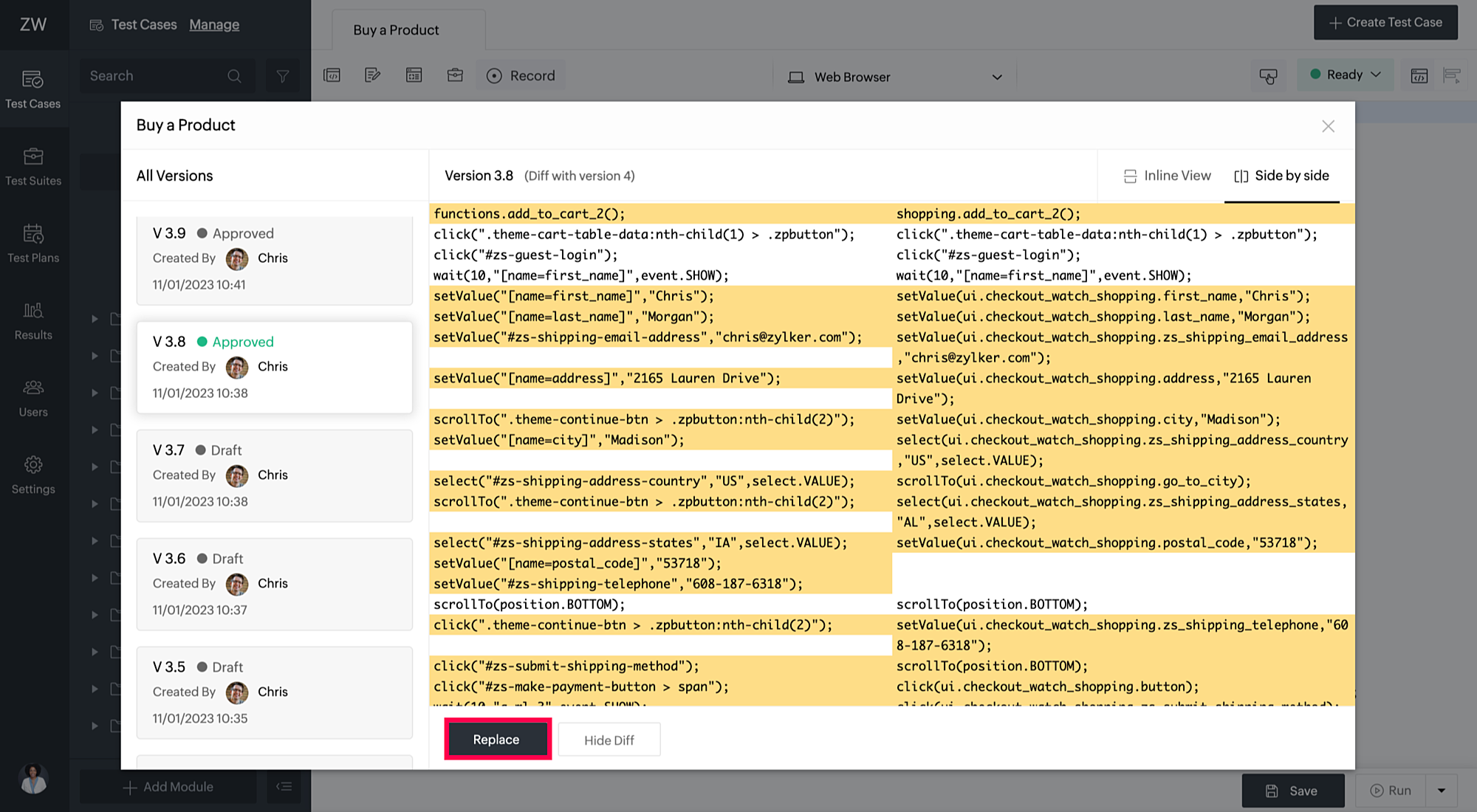Open the Ready status dropdown
Image resolution: width=1477 pixels, height=812 pixels.
click(x=1345, y=75)
